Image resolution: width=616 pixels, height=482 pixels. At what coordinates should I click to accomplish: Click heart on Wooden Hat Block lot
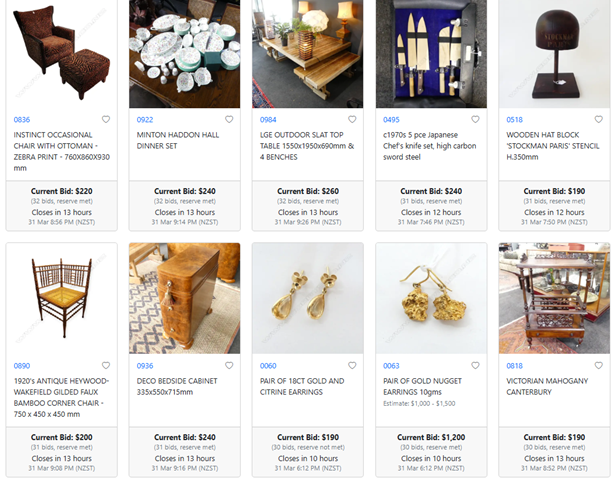599,119
